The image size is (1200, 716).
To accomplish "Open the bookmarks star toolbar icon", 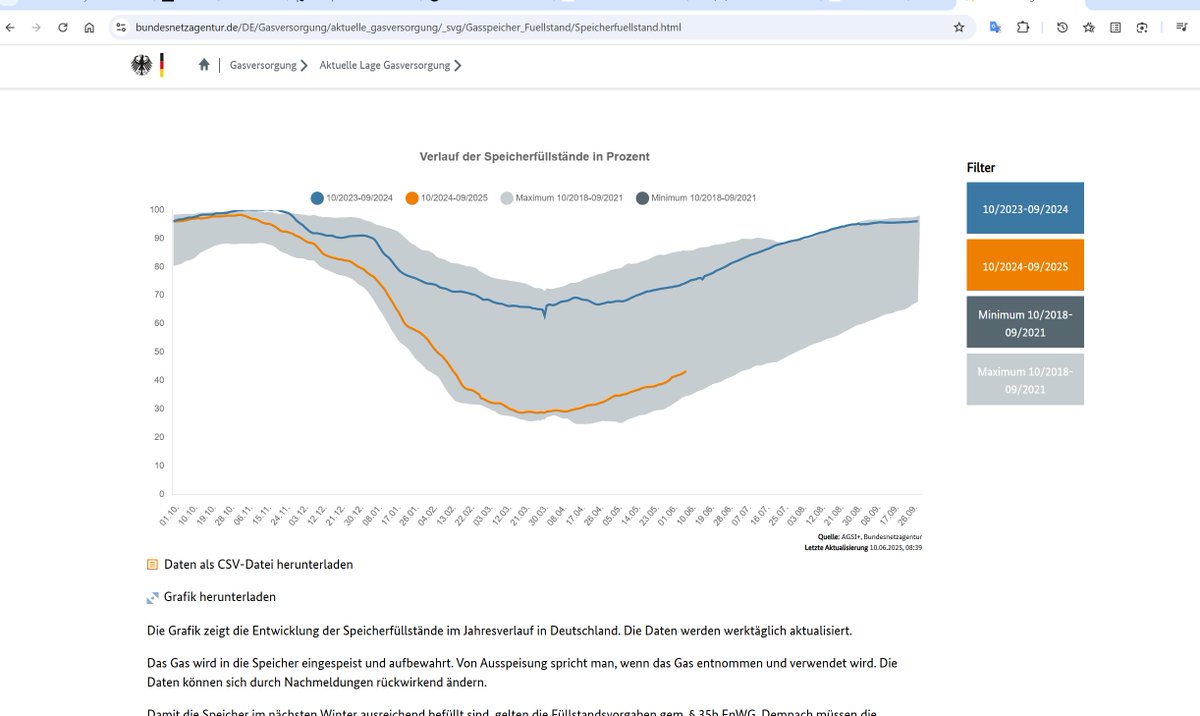I will 1089,27.
